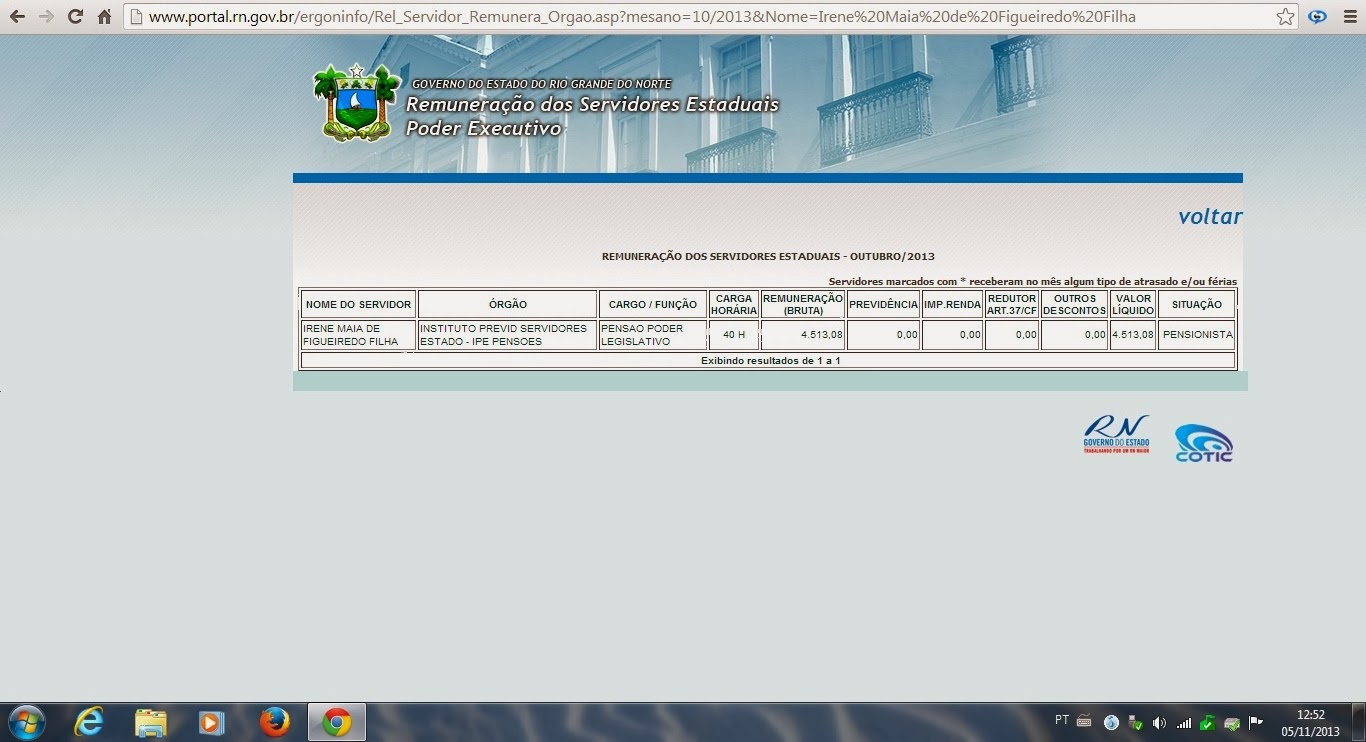This screenshot has width=1366, height=742.
Task: Click the 'voltar' link
Action: pos(1209,217)
